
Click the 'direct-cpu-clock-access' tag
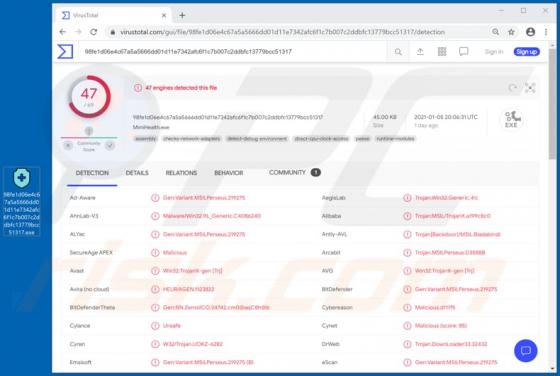tap(321, 139)
